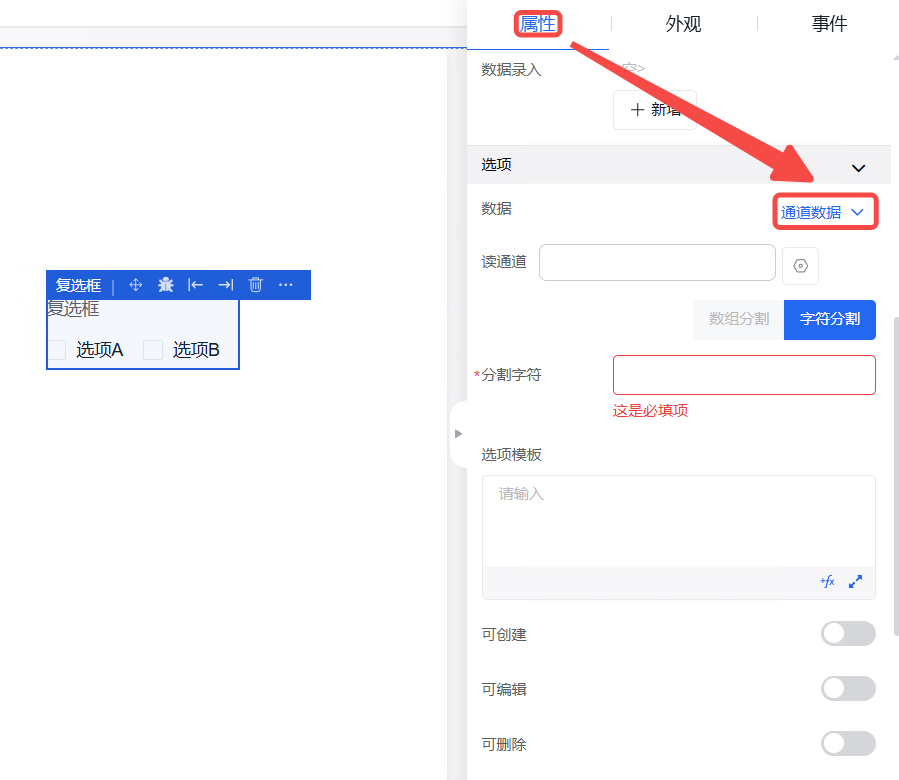Viewport: 899px width, 780px height.
Task: Click the hexagon icon beside 读通道 field
Action: (801, 266)
